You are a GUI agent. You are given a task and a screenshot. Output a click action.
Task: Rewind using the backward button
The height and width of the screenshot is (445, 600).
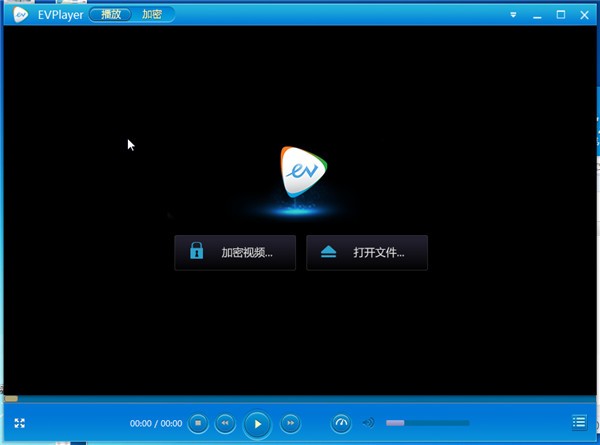coord(225,423)
